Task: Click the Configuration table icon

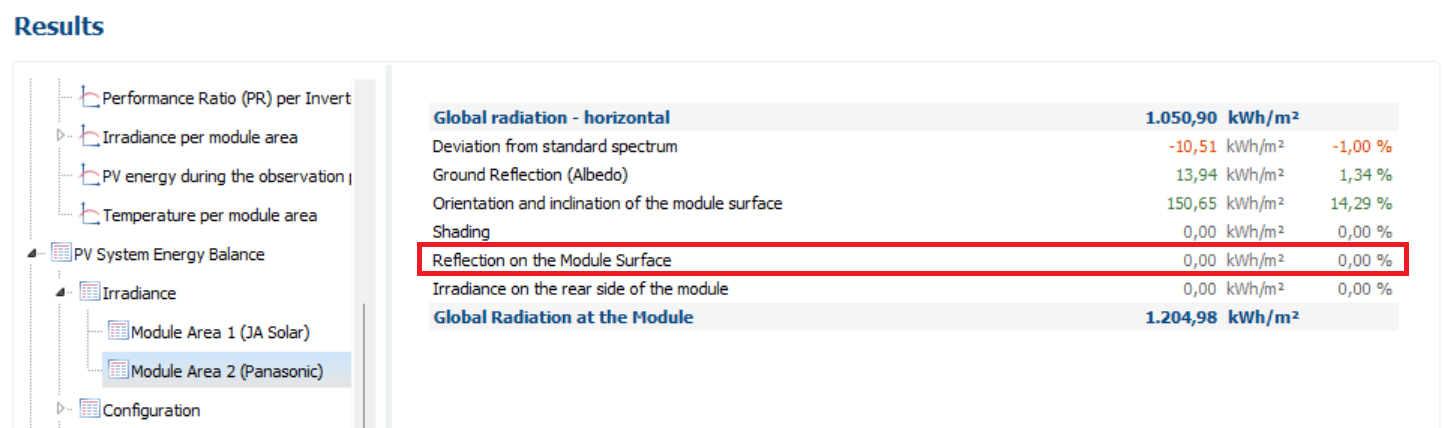Action: pos(89,410)
